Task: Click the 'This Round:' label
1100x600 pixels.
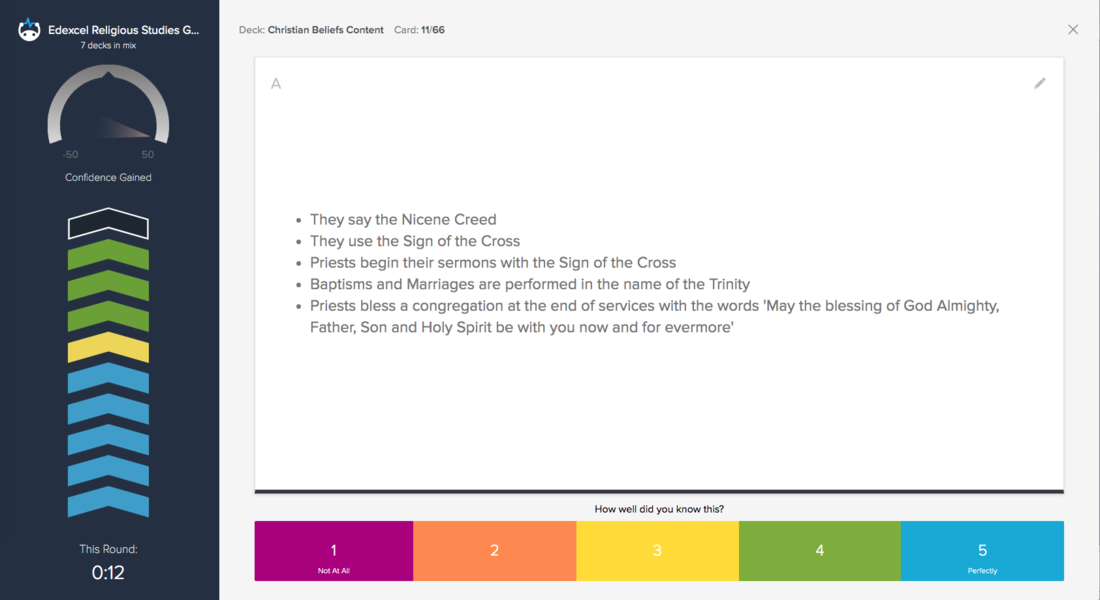Action: (108, 549)
